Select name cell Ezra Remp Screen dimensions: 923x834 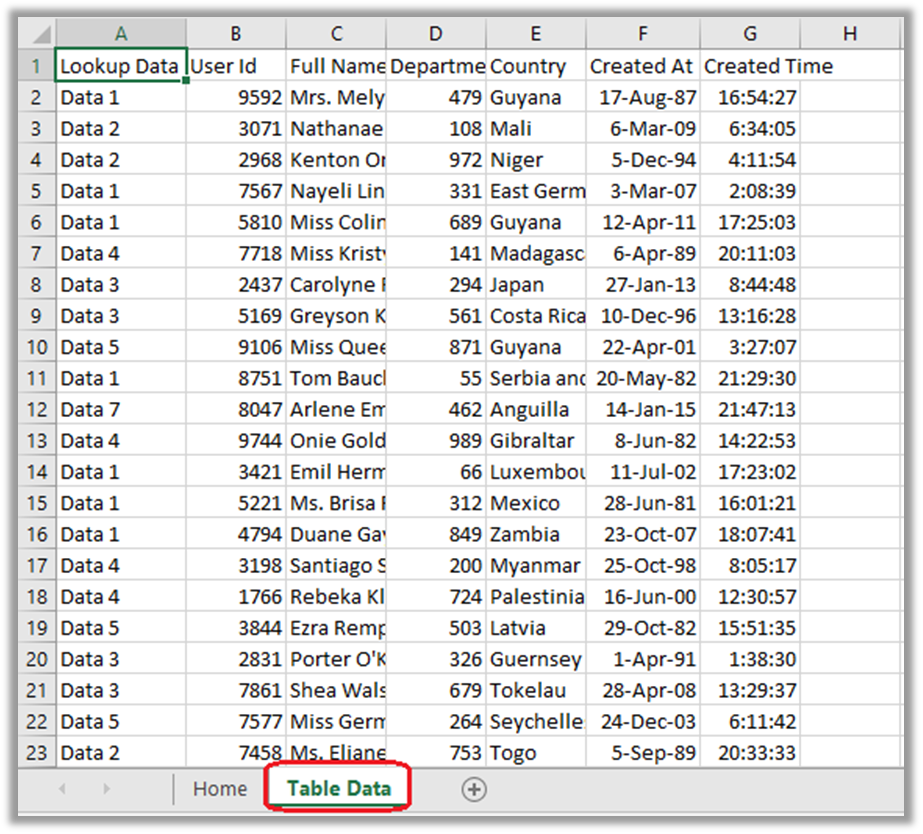click(x=336, y=627)
